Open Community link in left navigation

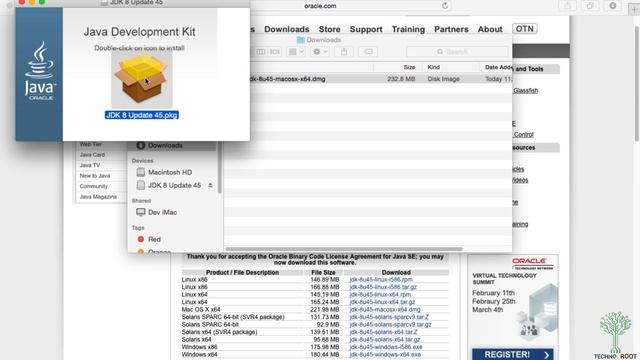(93, 186)
